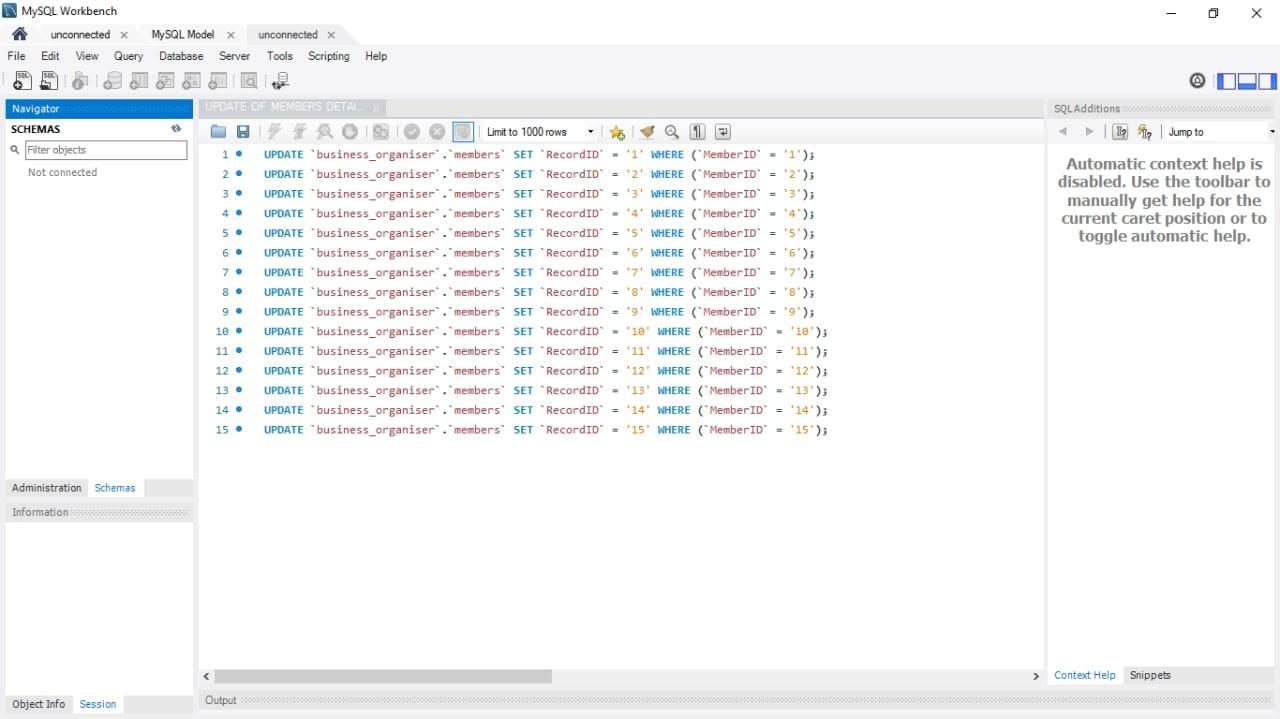Image resolution: width=1280 pixels, height=719 pixels.
Task: Collapse the SCHEMAS section refresh arrows
Action: click(x=176, y=128)
